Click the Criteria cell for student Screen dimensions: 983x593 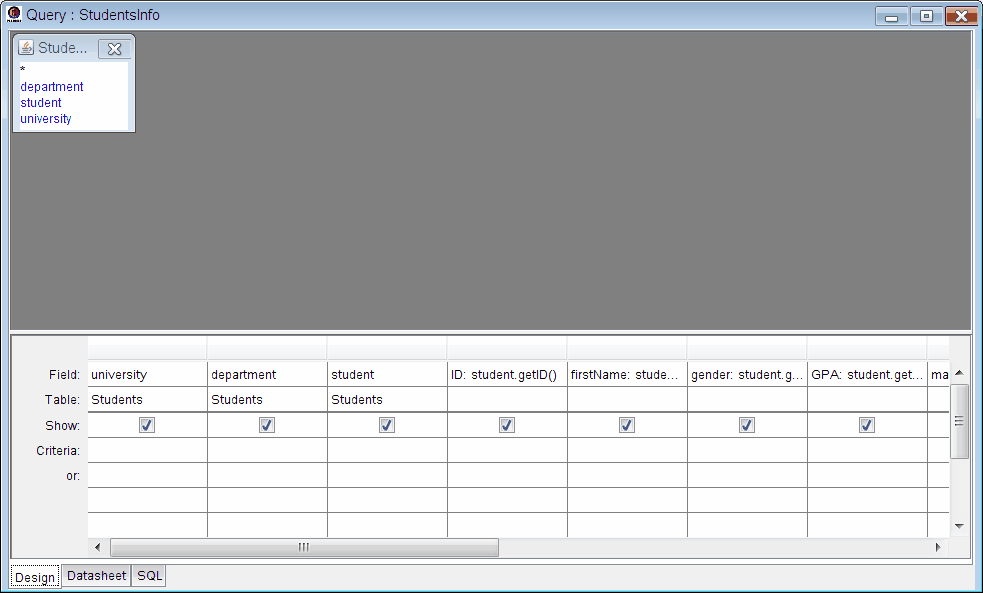coord(387,450)
